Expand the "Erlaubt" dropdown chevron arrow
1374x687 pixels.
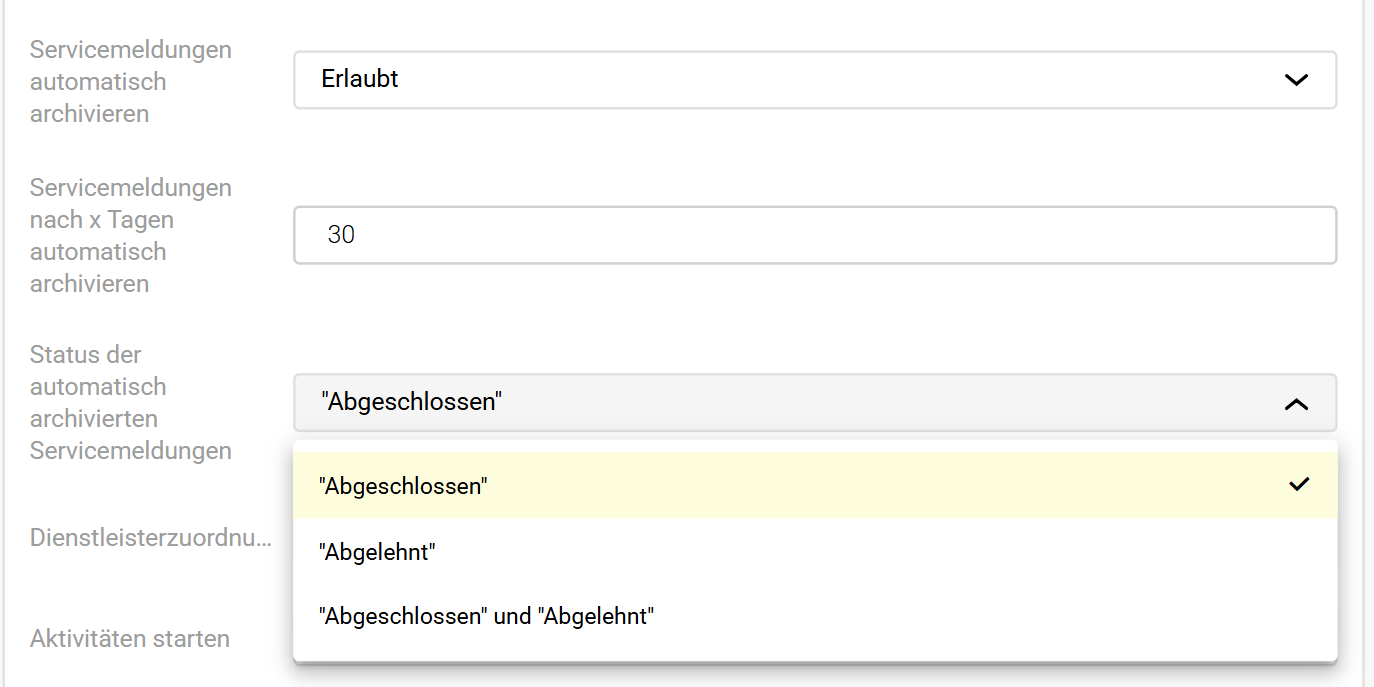coord(1296,80)
